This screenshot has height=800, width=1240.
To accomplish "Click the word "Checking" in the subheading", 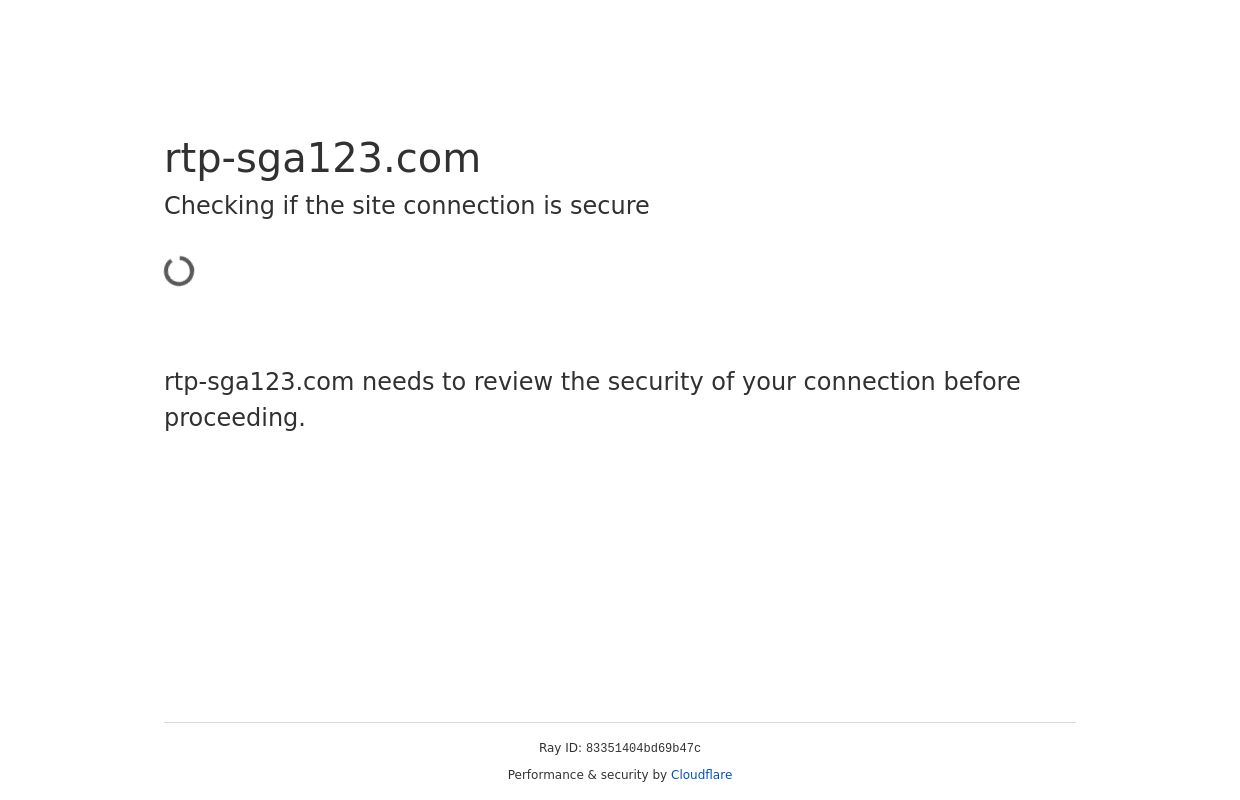I will pyautogui.click(x=219, y=206).
